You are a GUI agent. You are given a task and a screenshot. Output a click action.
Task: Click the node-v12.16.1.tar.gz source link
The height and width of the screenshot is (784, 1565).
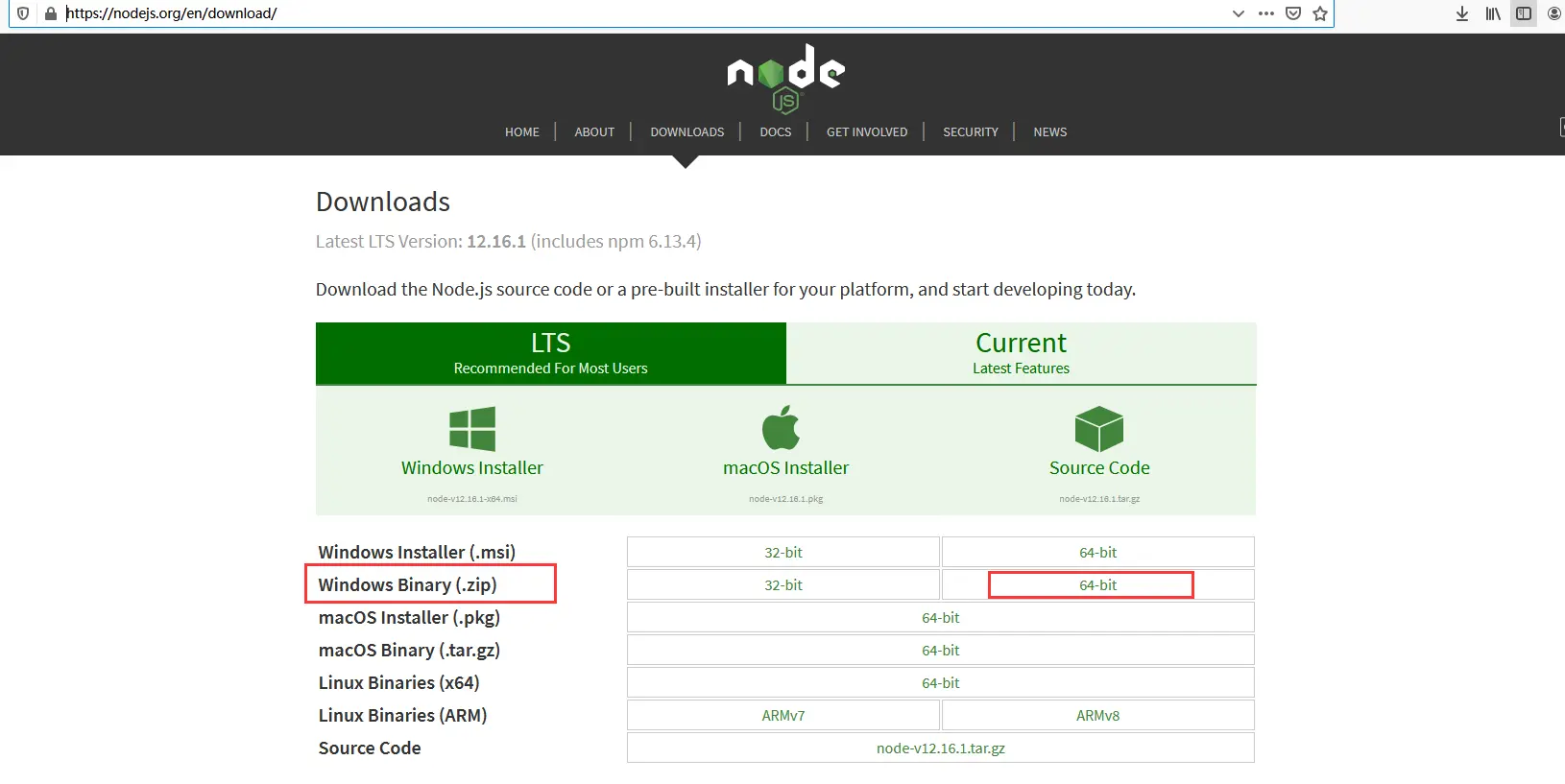pyautogui.click(x=941, y=748)
